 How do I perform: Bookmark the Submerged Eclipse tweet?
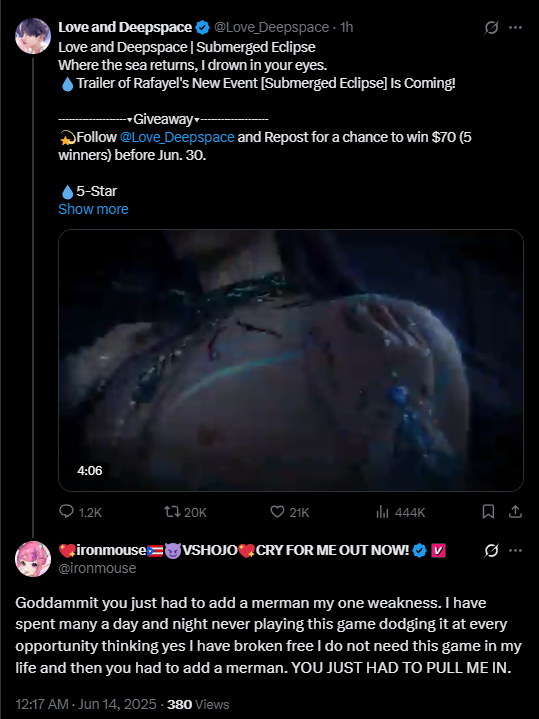[489, 512]
